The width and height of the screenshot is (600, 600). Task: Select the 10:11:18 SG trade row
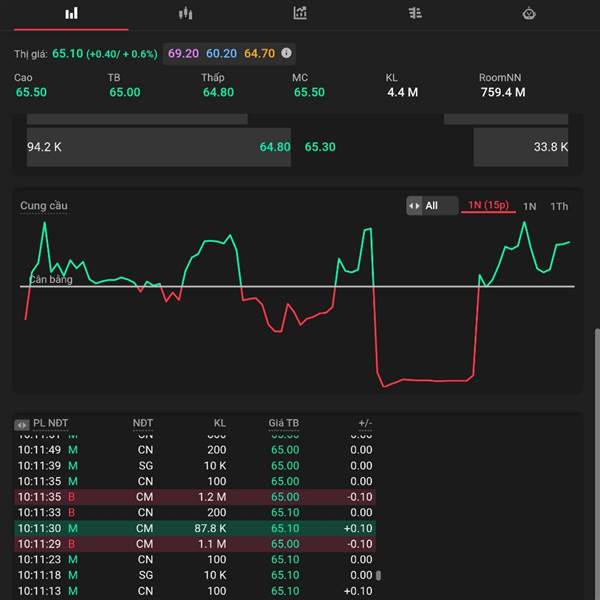coord(195,575)
